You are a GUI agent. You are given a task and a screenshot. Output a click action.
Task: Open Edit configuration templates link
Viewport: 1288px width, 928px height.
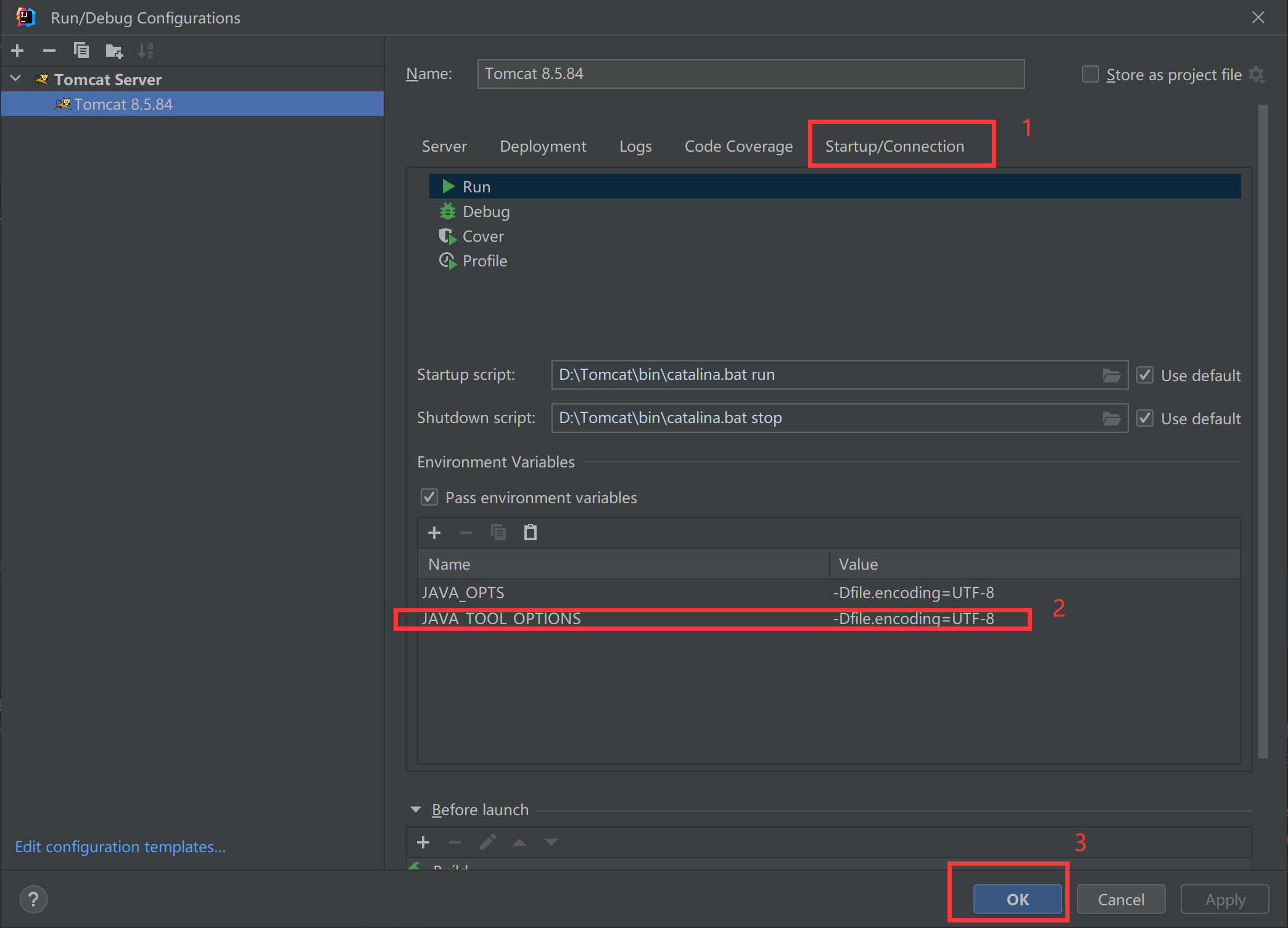(120, 847)
